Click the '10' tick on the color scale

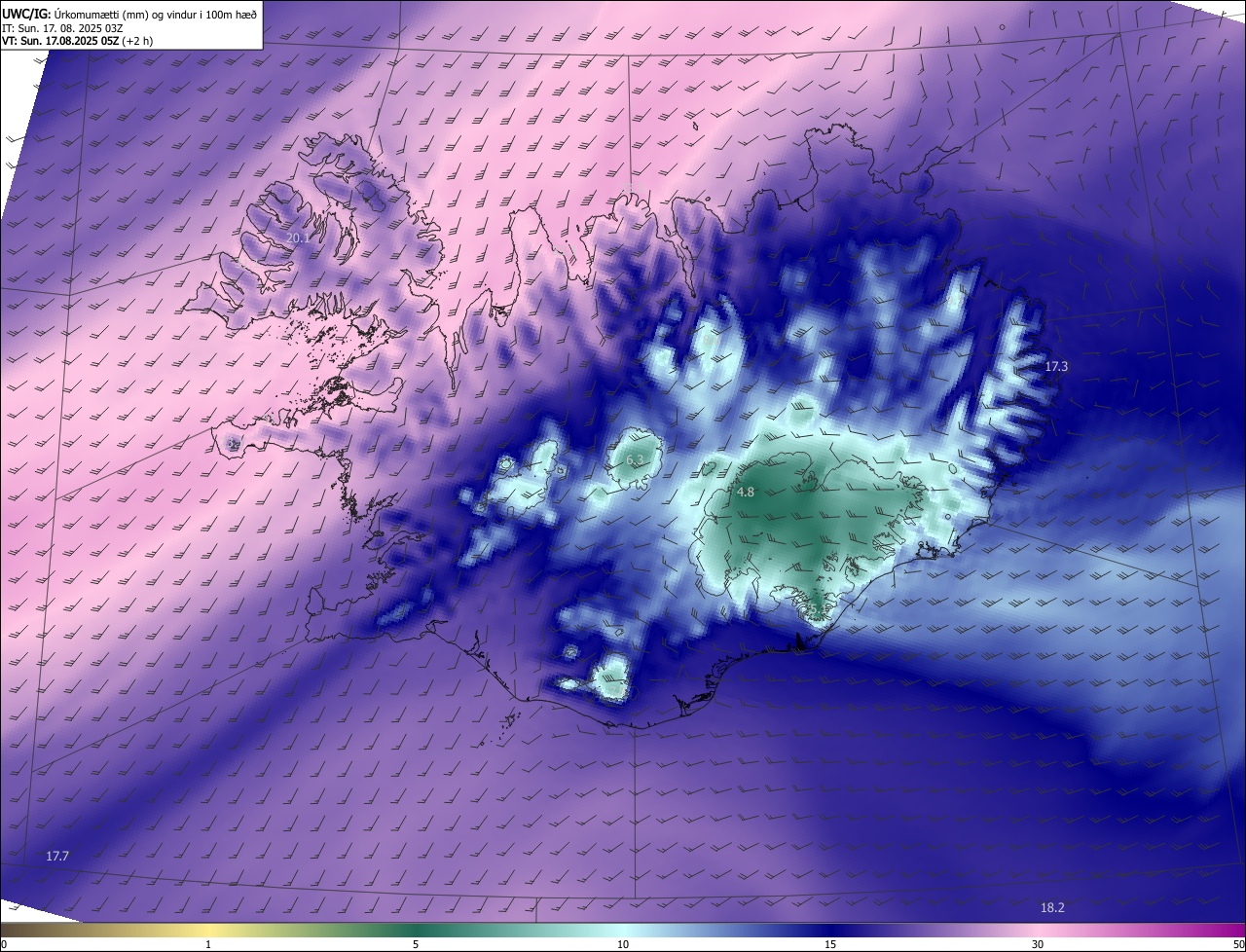pyautogui.click(x=623, y=944)
